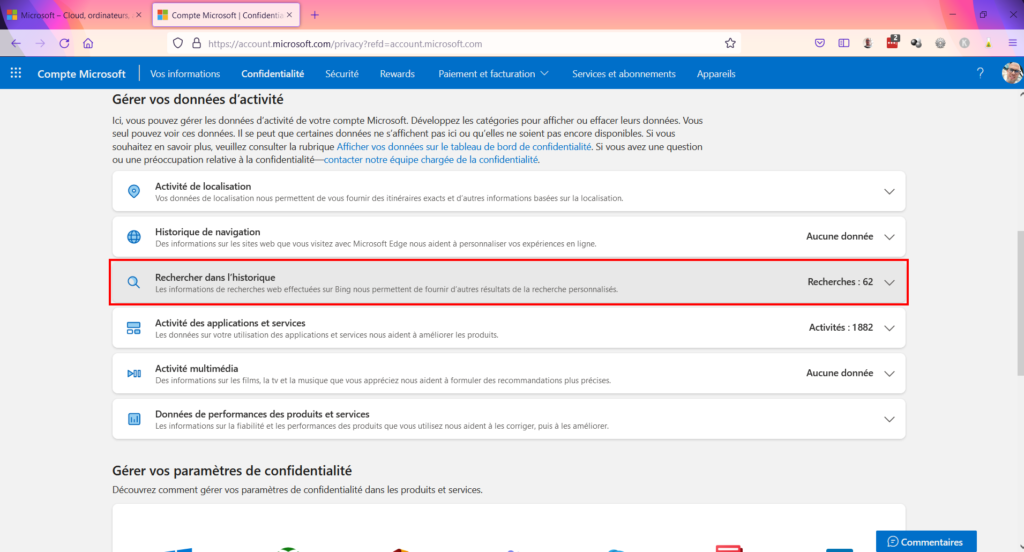Click the site padlock icon in address bar

(197, 44)
